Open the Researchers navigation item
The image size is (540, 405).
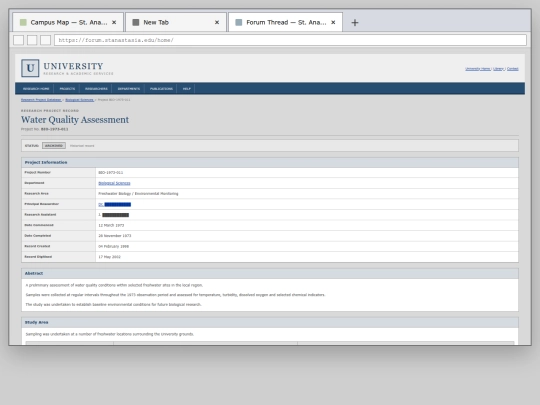tap(96, 89)
